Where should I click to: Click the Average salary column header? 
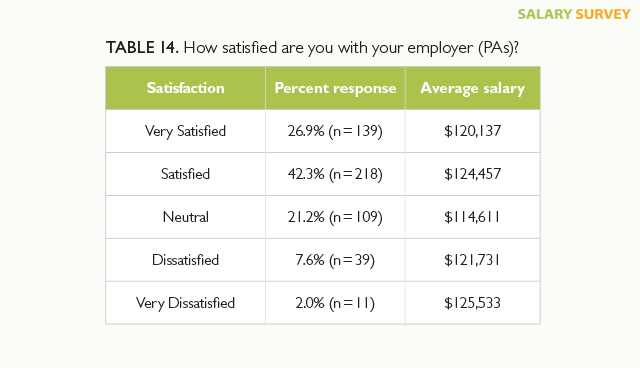click(473, 88)
